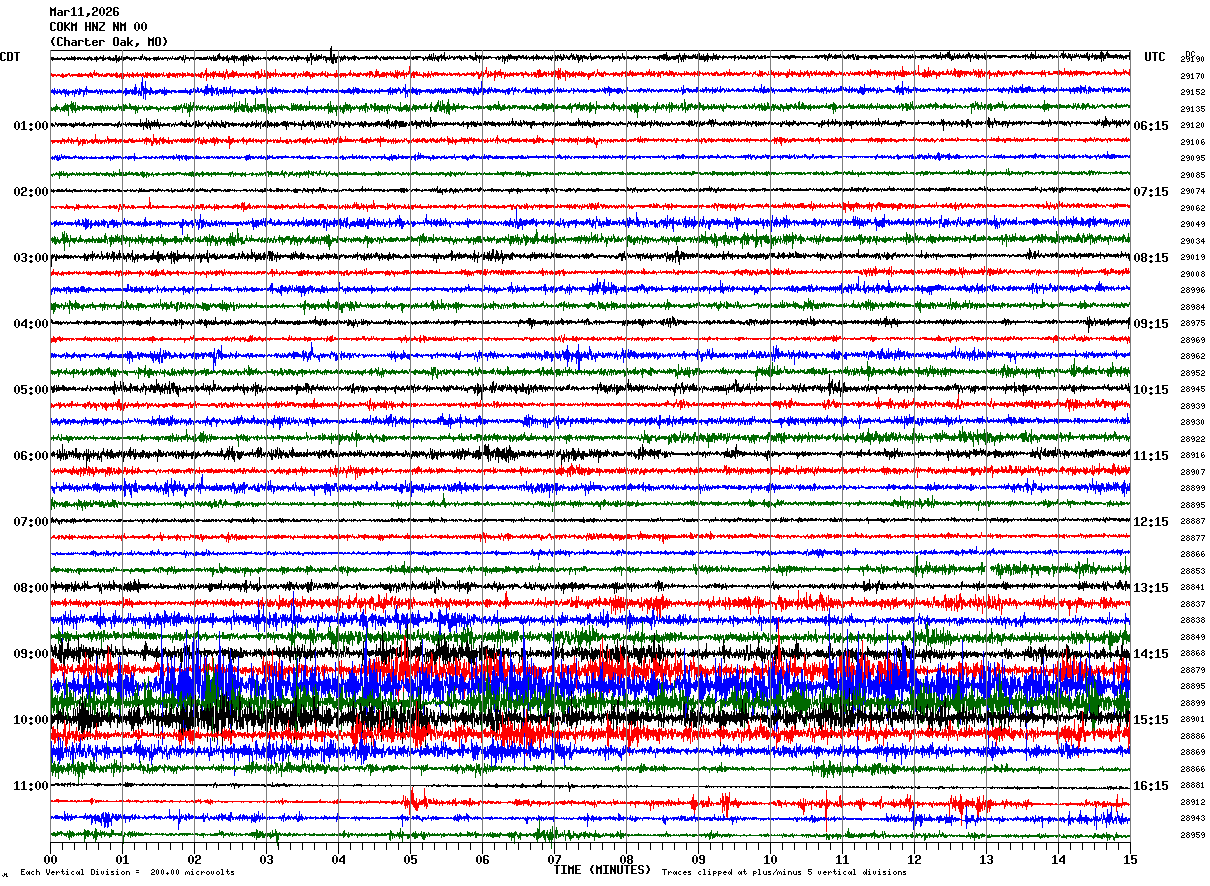This screenshot has height=886, width=1210.
Task: Click the DC offset value '28881'
Action: [1193, 785]
